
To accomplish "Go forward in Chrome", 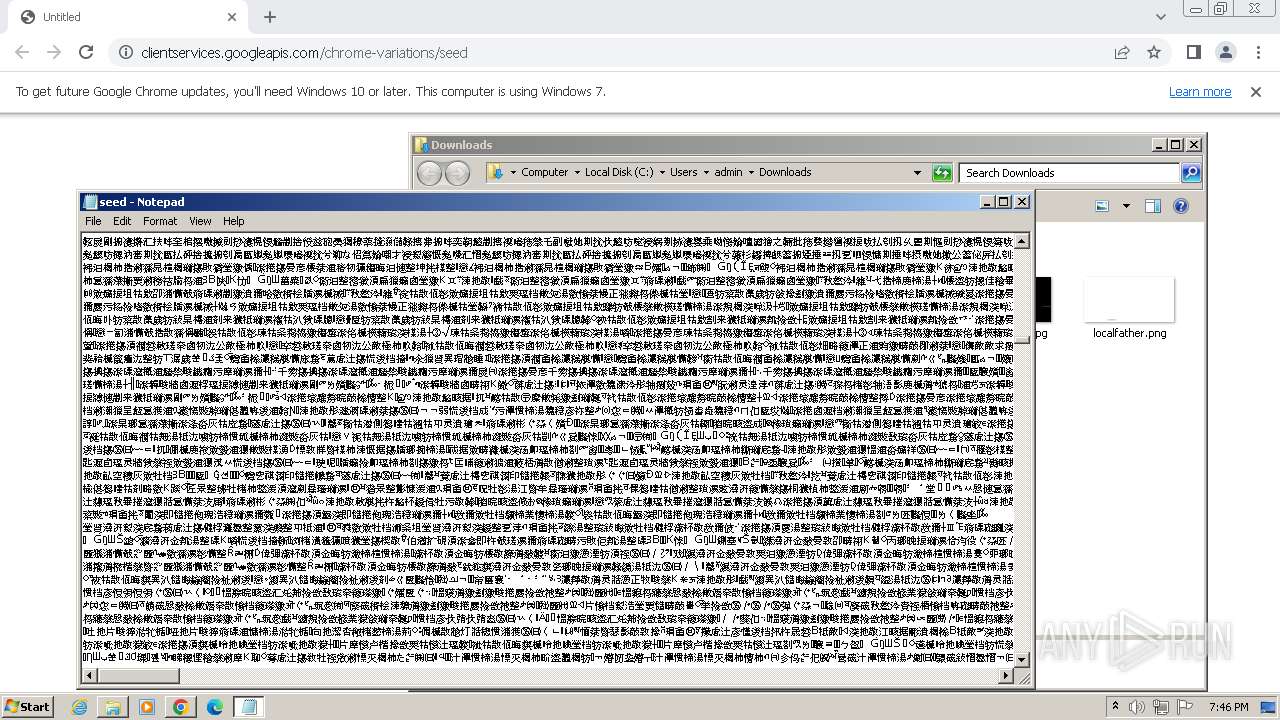I will pyautogui.click(x=54, y=52).
